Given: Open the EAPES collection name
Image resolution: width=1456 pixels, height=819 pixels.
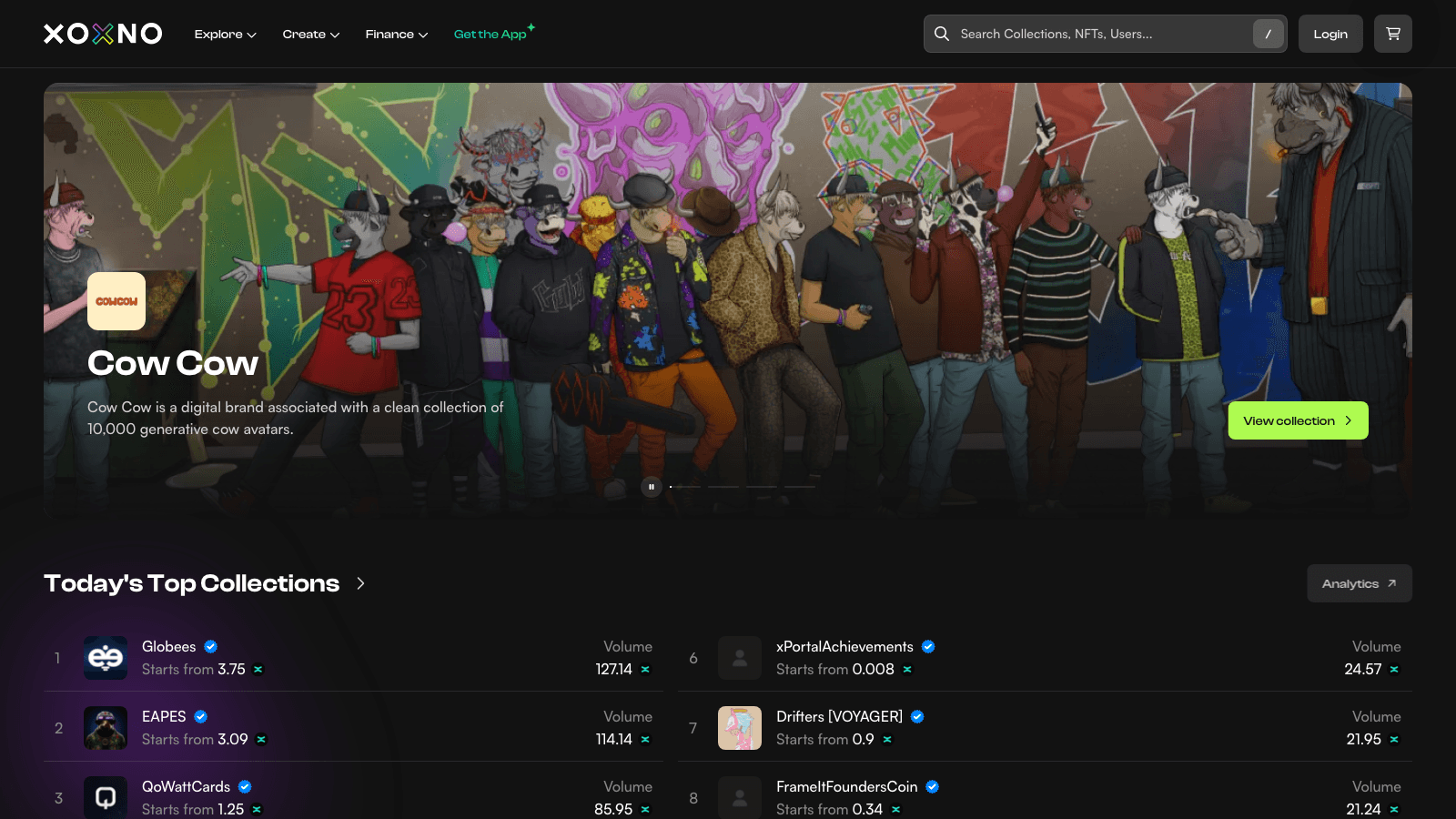Looking at the screenshot, I should (x=164, y=716).
